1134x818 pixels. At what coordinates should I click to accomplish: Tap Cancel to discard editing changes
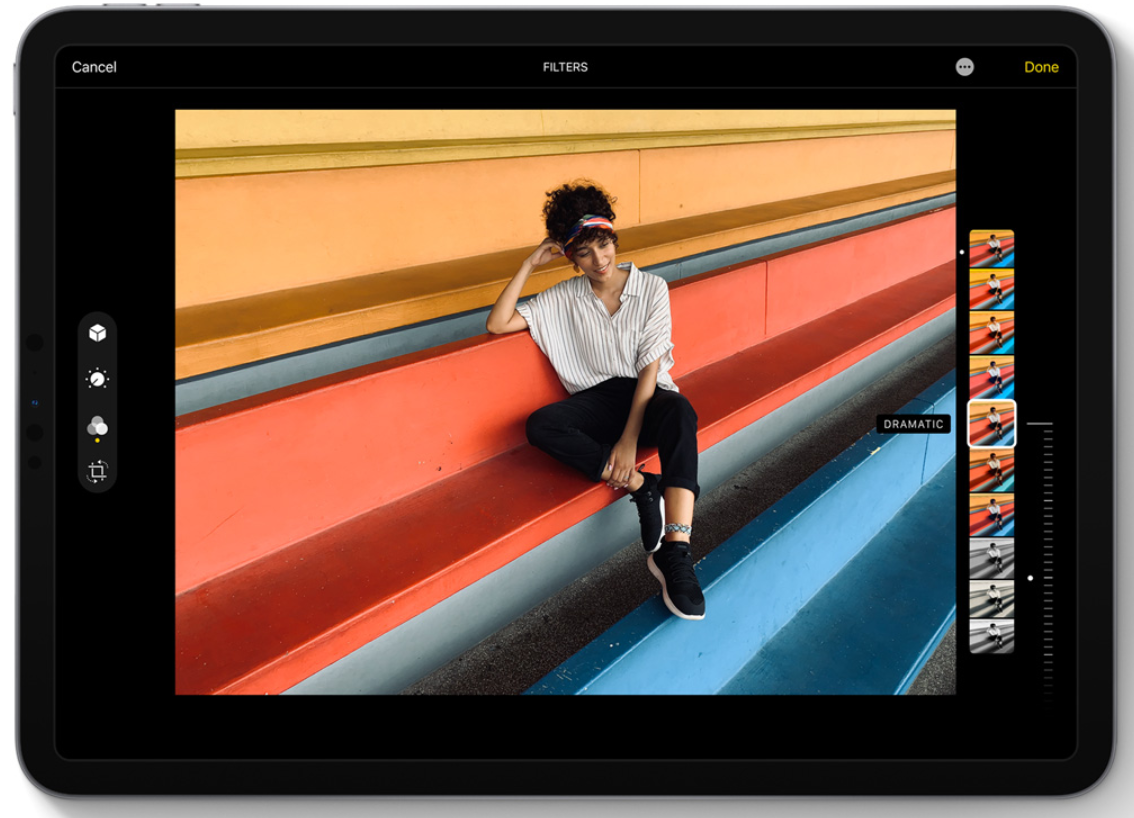point(94,67)
